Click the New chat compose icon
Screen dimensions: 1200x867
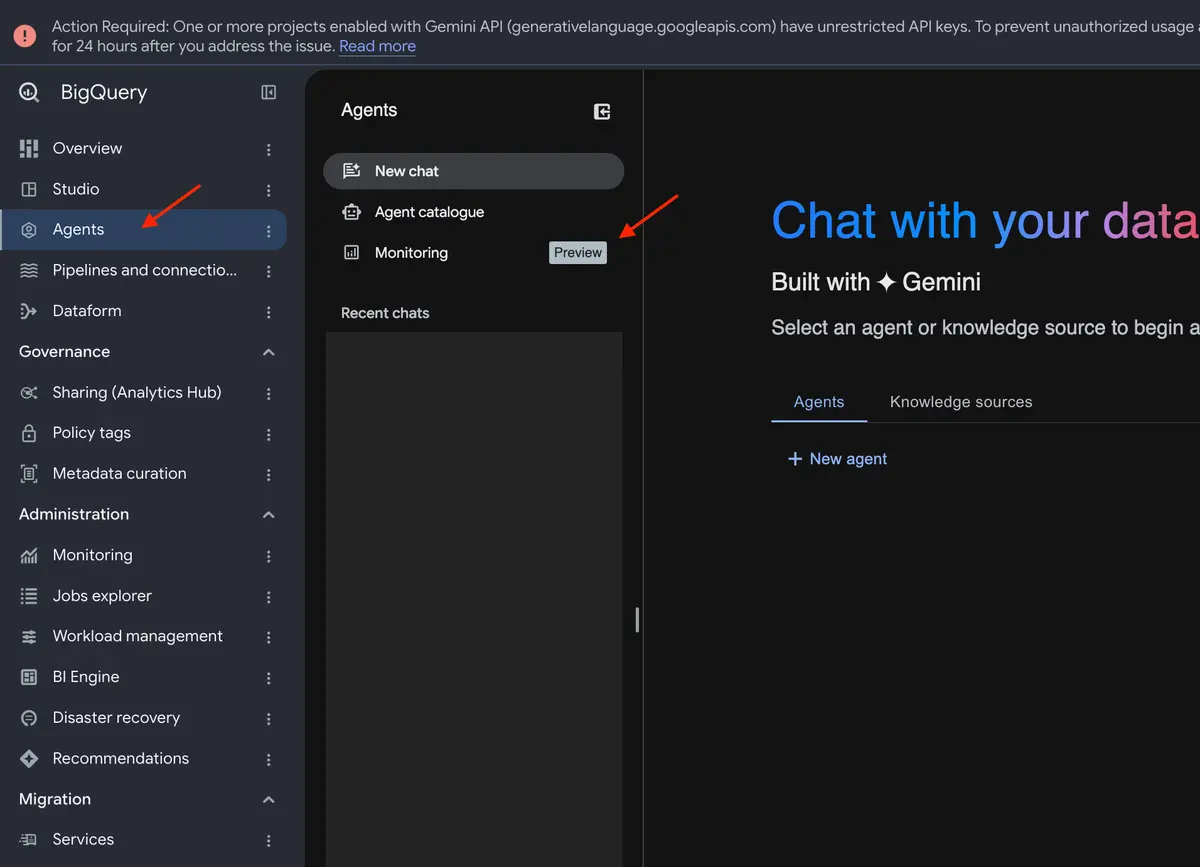(351, 171)
